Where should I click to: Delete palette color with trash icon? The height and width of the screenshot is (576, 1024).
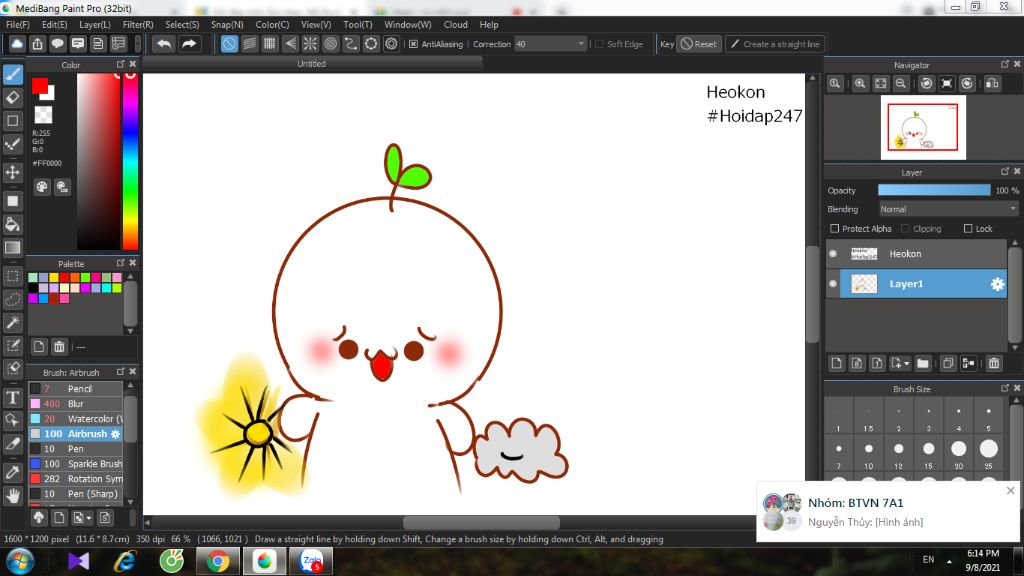pos(59,347)
